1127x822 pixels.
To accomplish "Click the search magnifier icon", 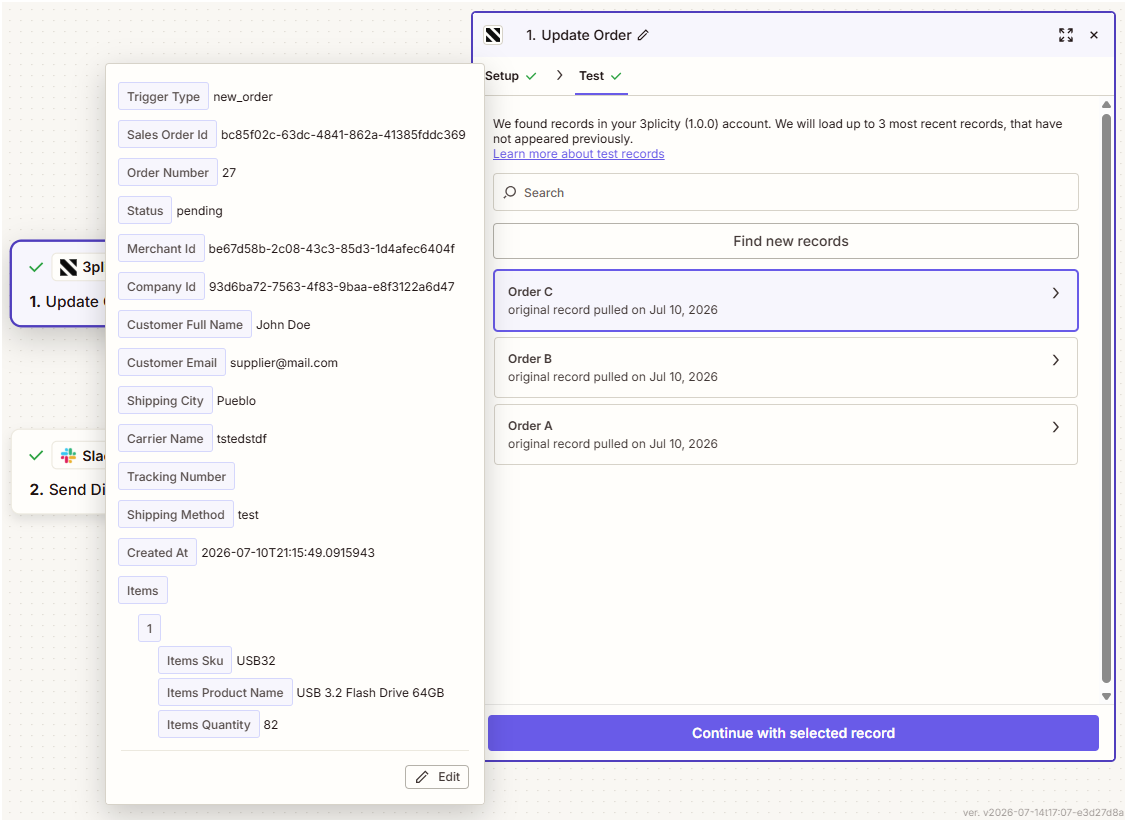I will point(510,192).
